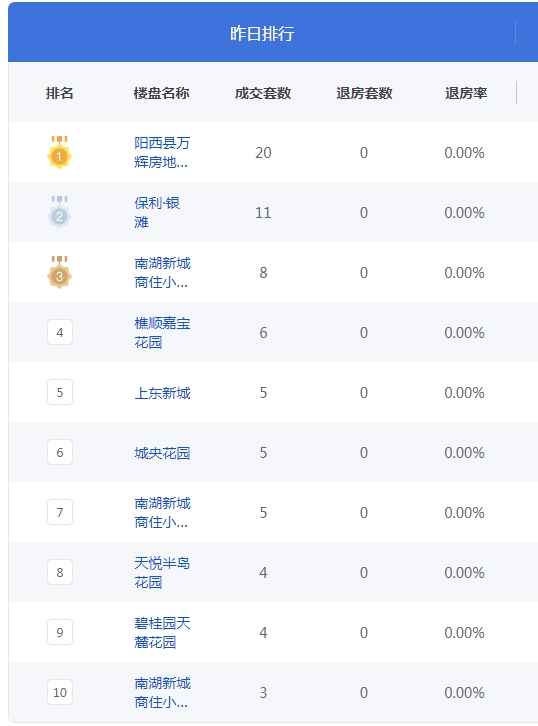Click the 成交套数 column header
Image resolution: width=538 pixels, height=726 pixels.
click(263, 93)
